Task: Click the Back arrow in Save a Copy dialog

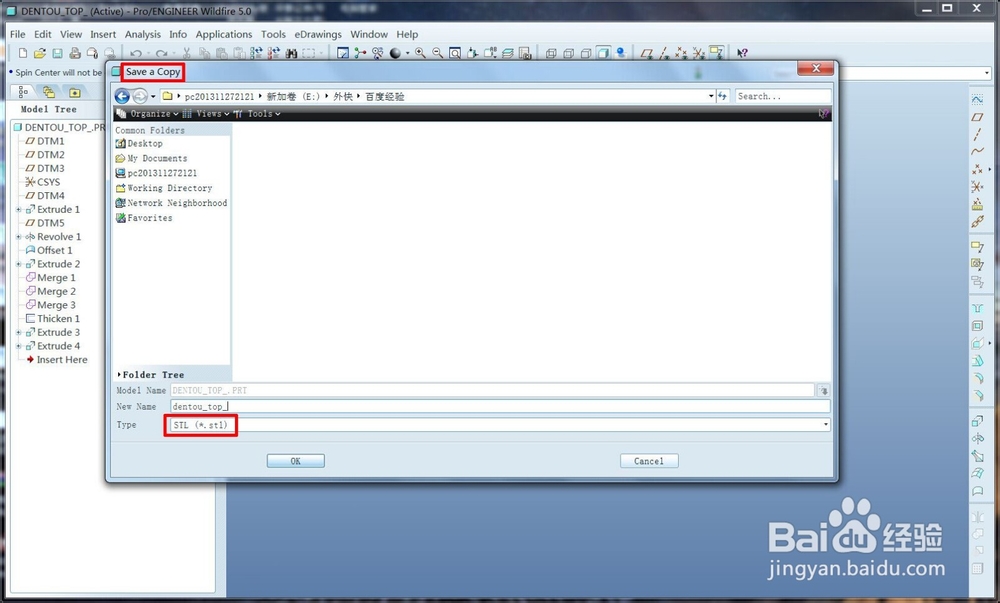Action: pos(122,96)
